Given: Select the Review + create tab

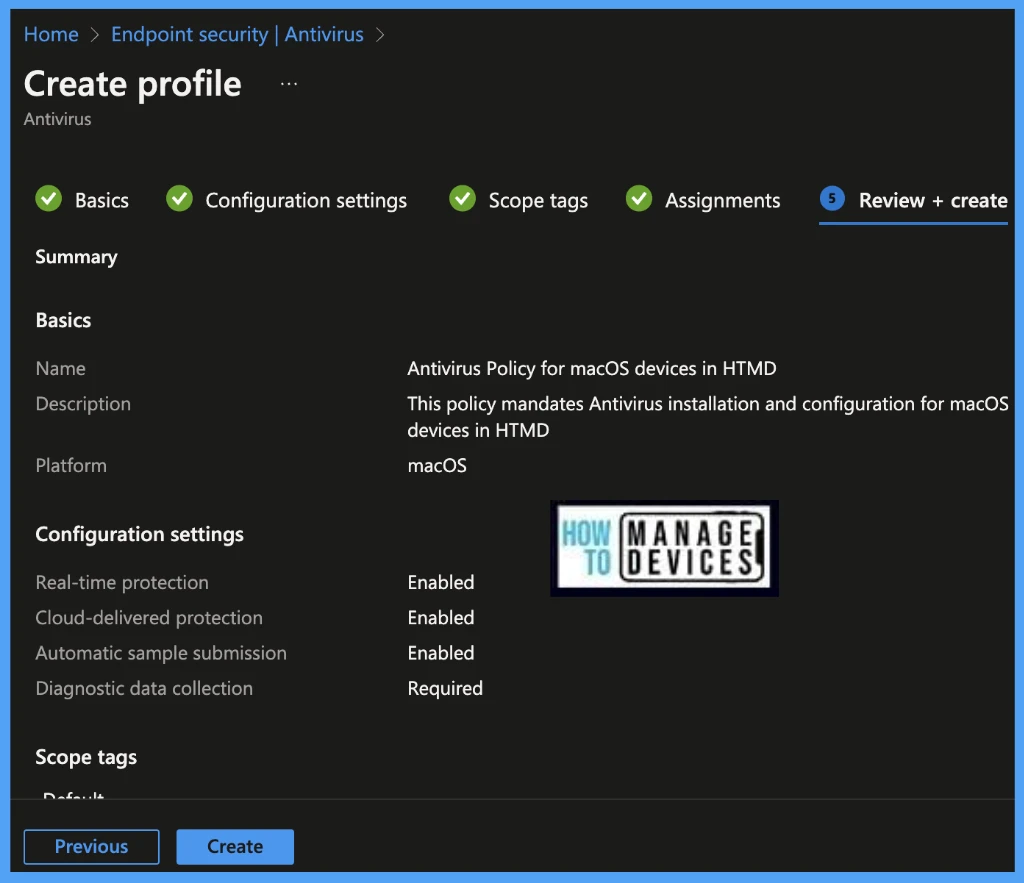Looking at the screenshot, I should [x=914, y=200].
